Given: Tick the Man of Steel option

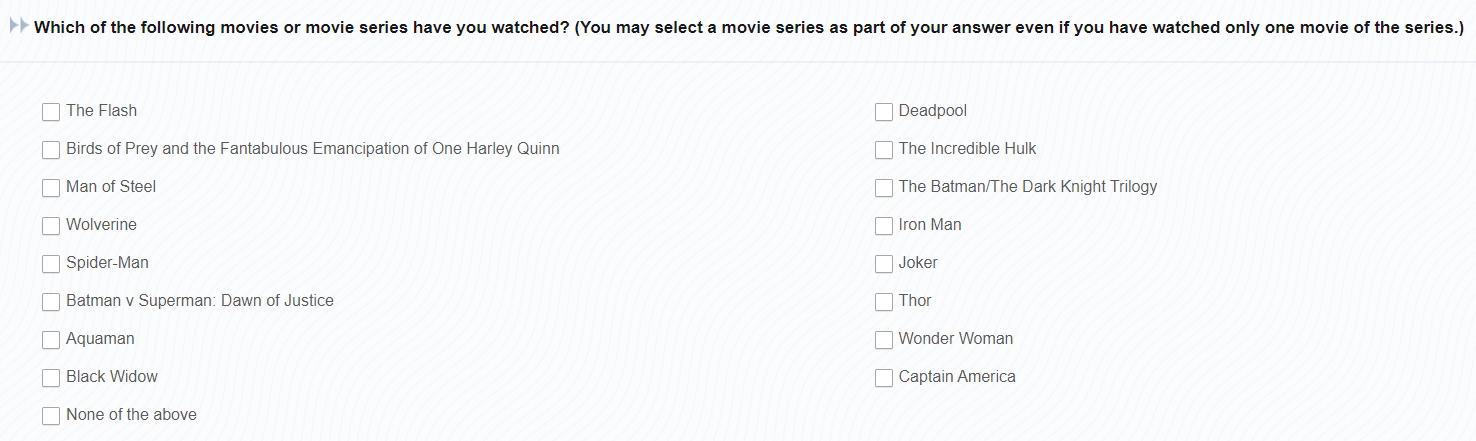Looking at the screenshot, I should tap(51, 188).
